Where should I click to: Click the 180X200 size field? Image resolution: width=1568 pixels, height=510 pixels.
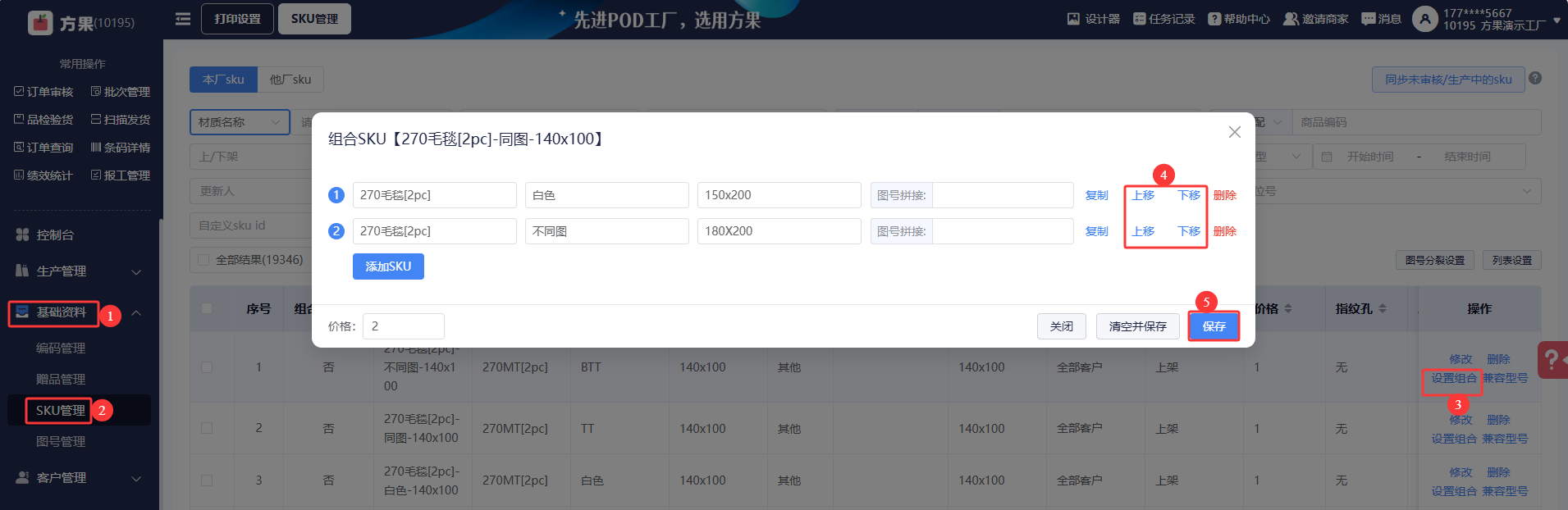pos(779,231)
